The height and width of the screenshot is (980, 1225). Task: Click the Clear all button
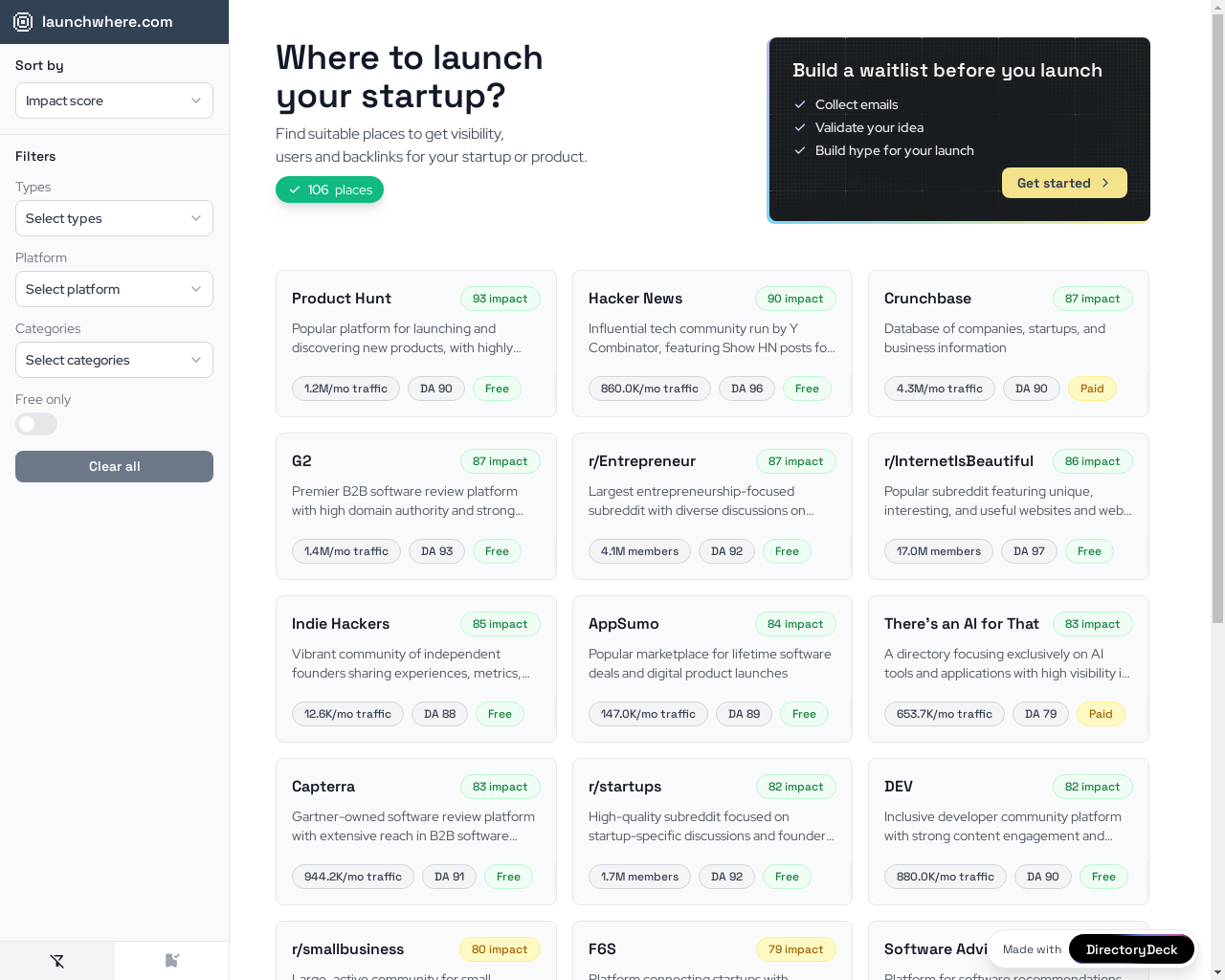coord(114,466)
